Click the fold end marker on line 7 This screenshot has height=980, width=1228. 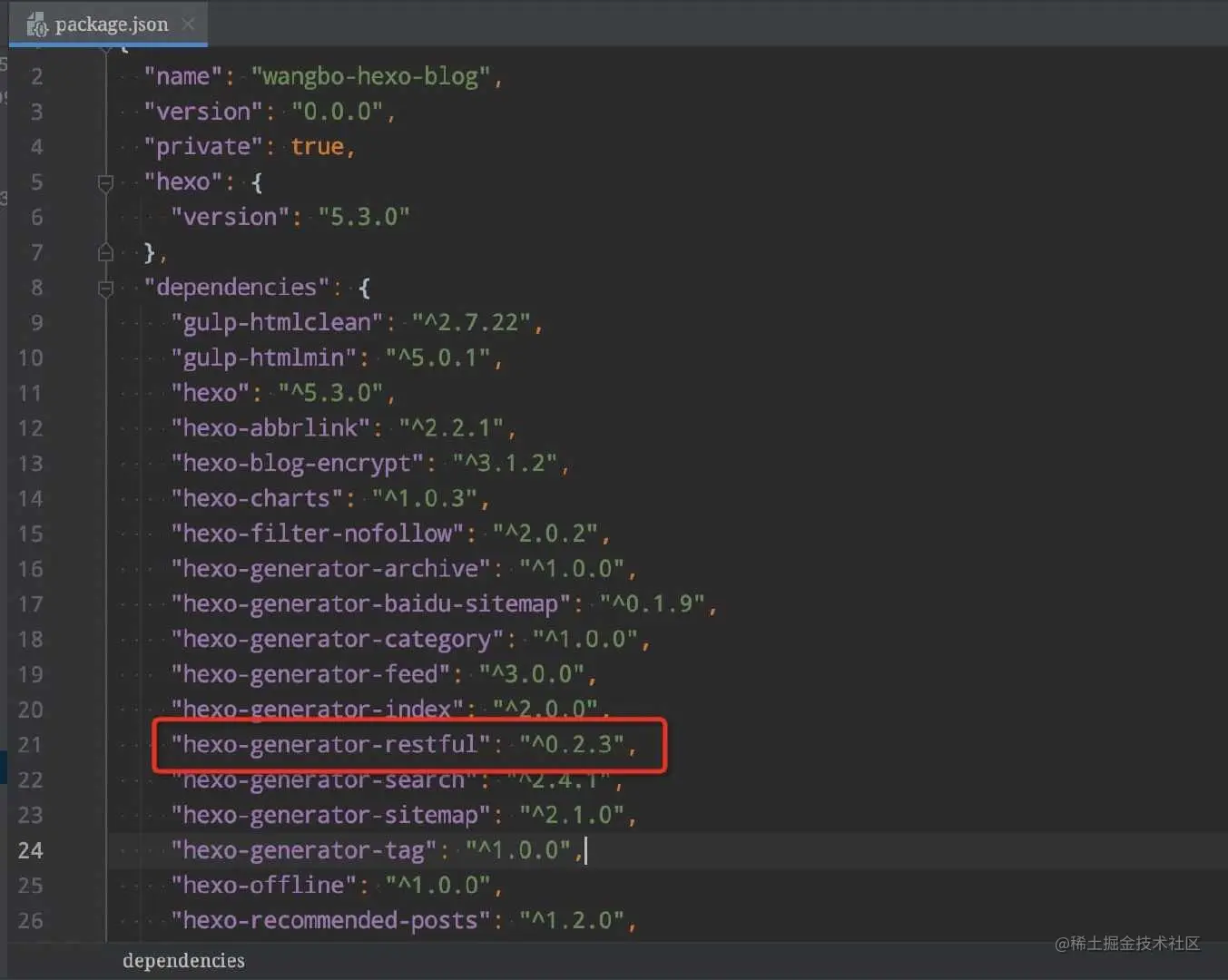pos(105,252)
